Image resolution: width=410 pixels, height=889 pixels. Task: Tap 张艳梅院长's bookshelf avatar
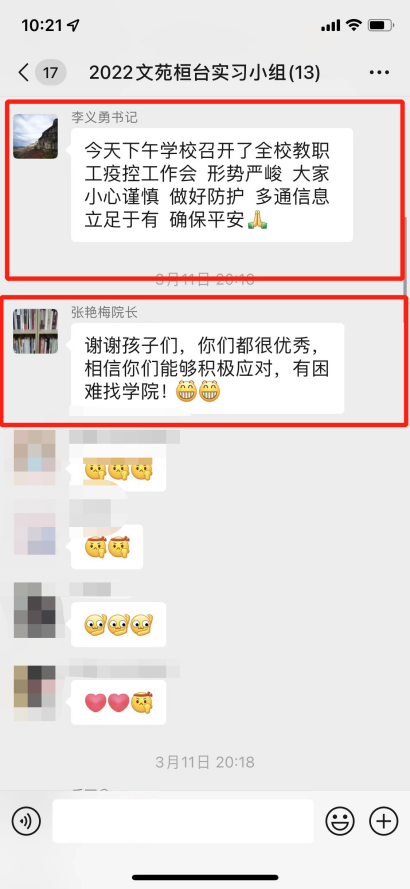(36, 331)
